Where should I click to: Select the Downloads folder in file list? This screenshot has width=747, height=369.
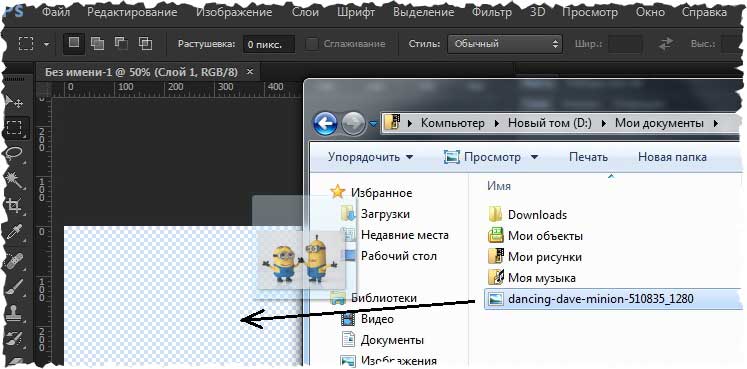(x=537, y=215)
